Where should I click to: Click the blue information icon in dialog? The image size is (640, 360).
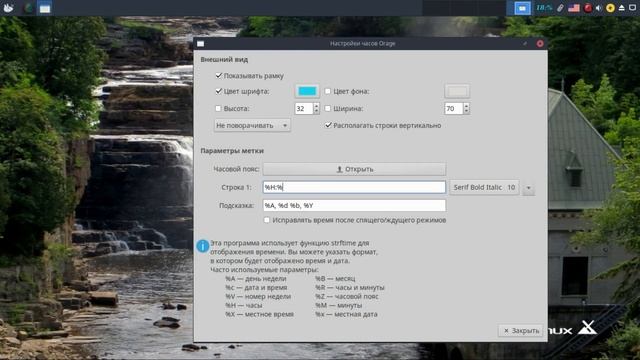[203, 246]
